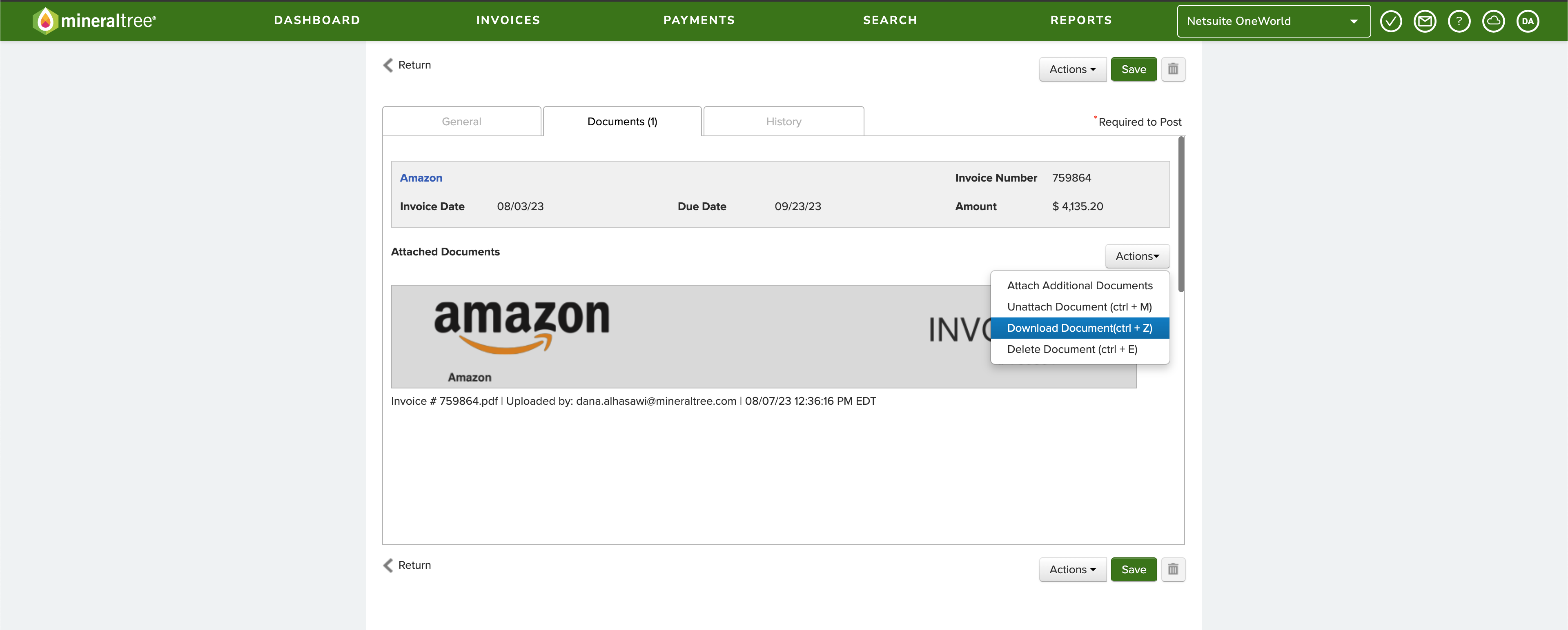Viewport: 1568px width, 630px height.
Task: Click the cloud sync icon in header
Action: (1493, 21)
